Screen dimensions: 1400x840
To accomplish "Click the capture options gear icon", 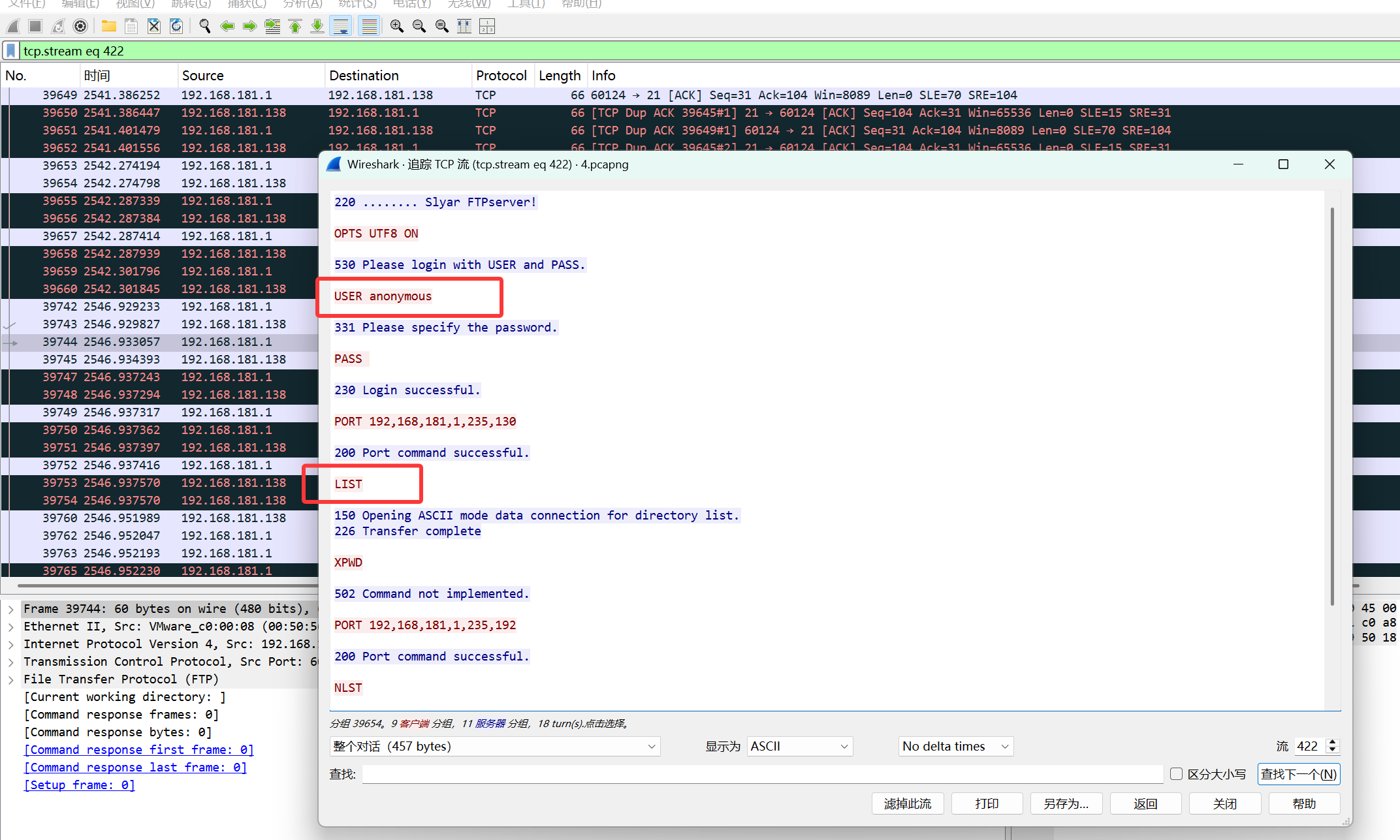I will 80,26.
